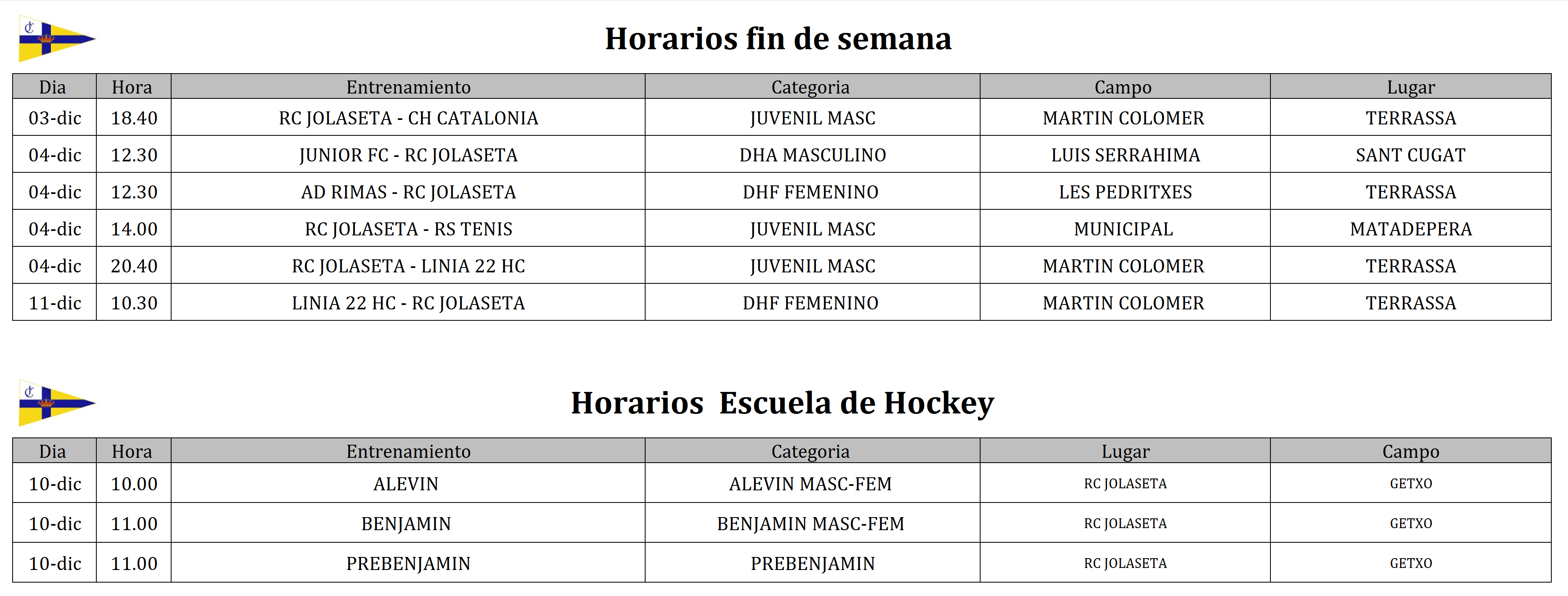Click the 11-dic date cell
Image resolution: width=1568 pixels, height=596 pixels.
(55, 303)
